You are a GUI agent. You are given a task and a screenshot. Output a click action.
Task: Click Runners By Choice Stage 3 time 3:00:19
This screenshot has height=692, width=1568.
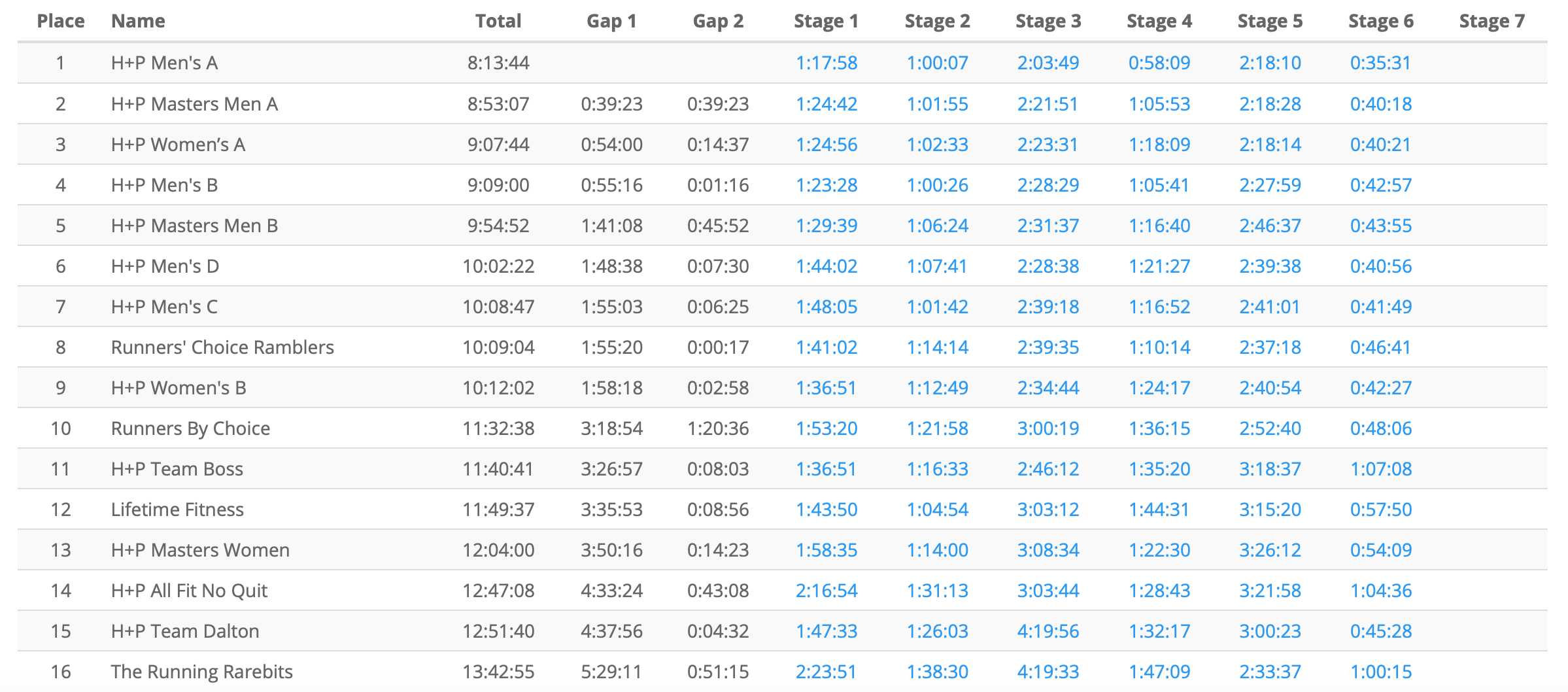[1048, 428]
